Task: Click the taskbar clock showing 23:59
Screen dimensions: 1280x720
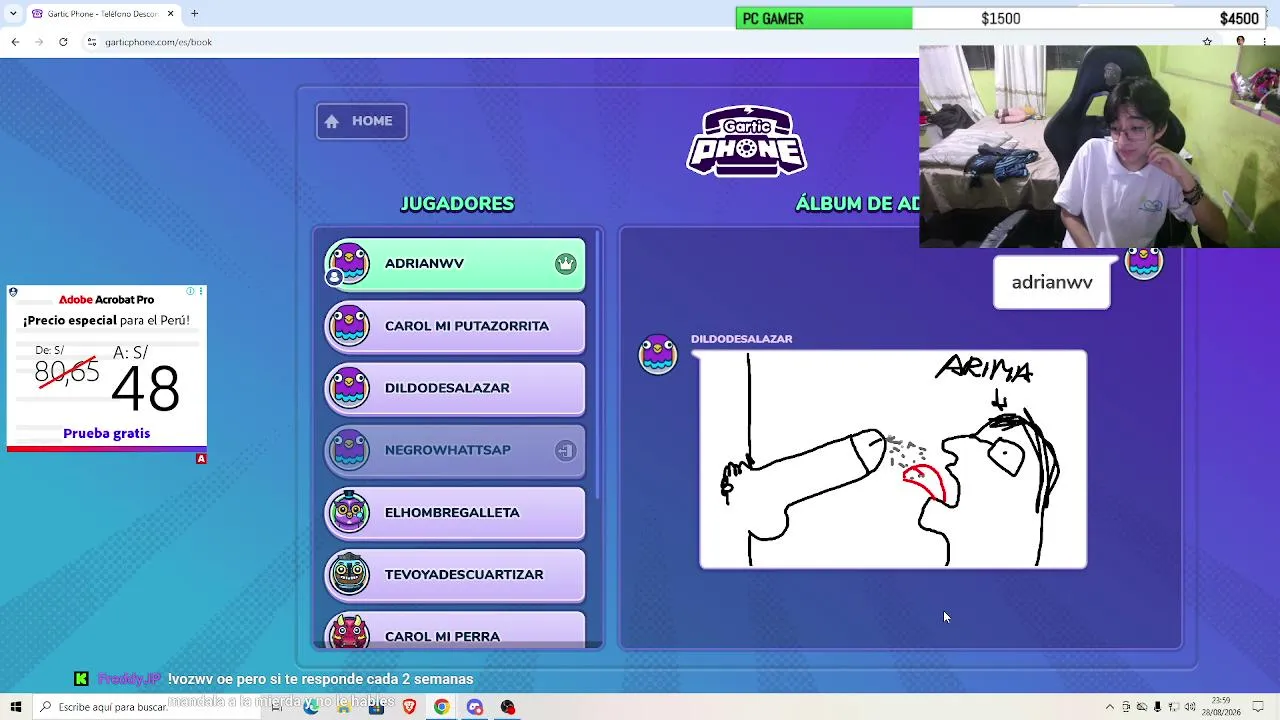Action: tap(1221, 707)
